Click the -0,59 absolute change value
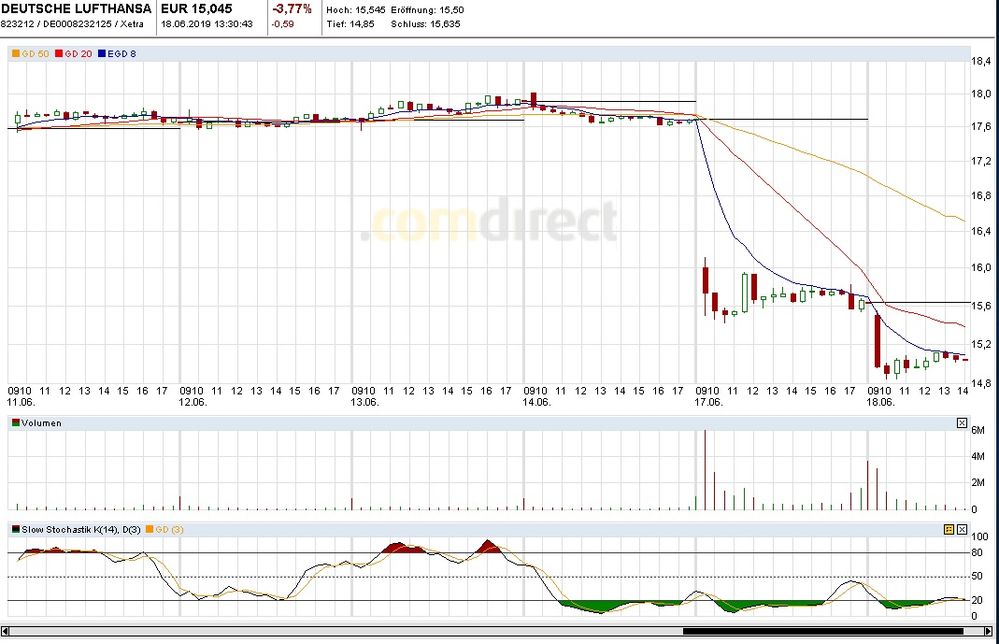 (x=283, y=24)
